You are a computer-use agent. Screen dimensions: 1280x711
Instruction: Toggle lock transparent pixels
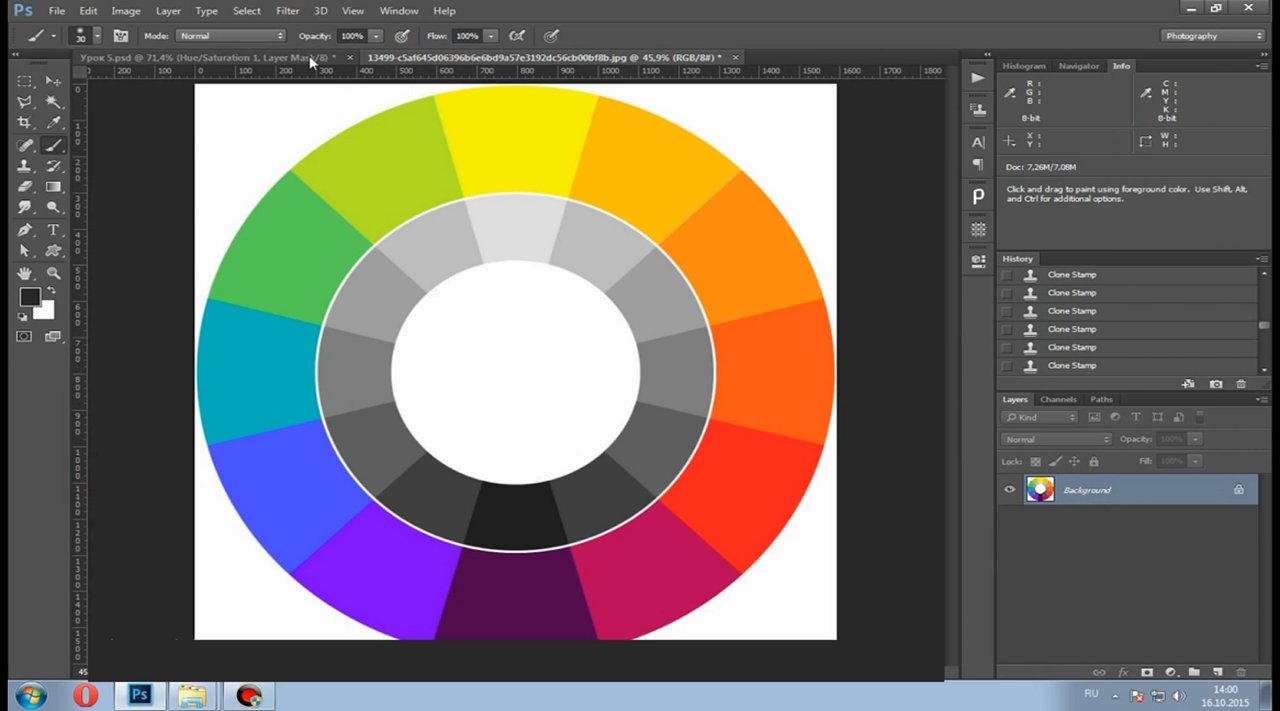(x=1035, y=462)
